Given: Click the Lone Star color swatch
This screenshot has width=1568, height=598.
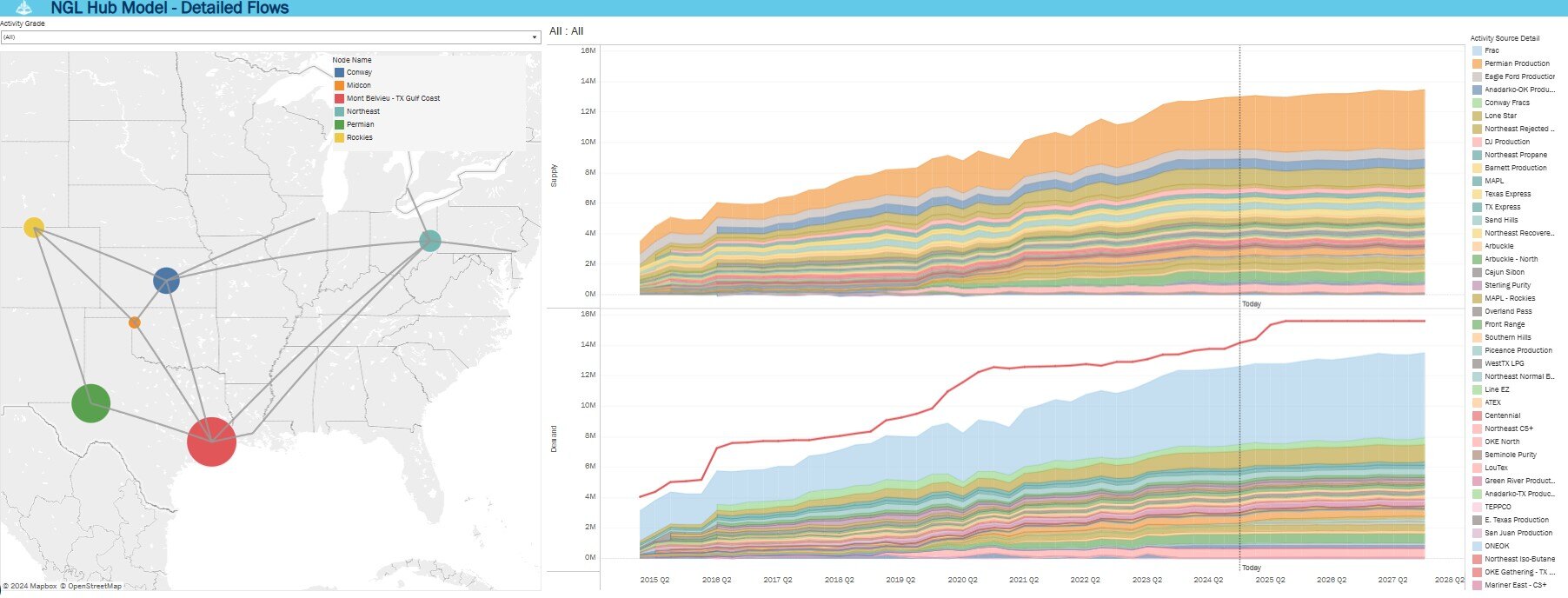Looking at the screenshot, I should click(x=1477, y=116).
